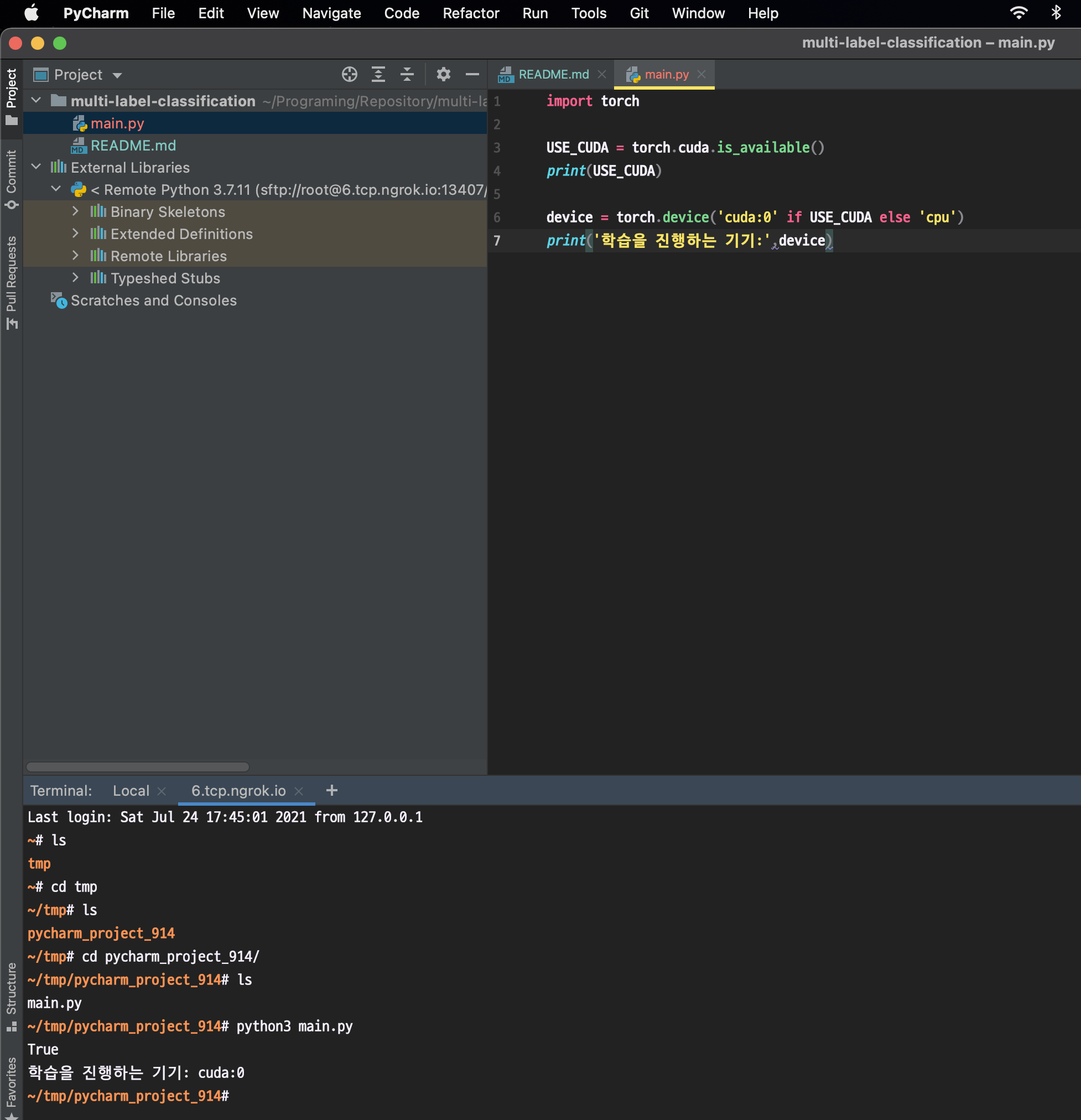
Task: Expand the Binary Skeletons node
Action: (x=75, y=211)
